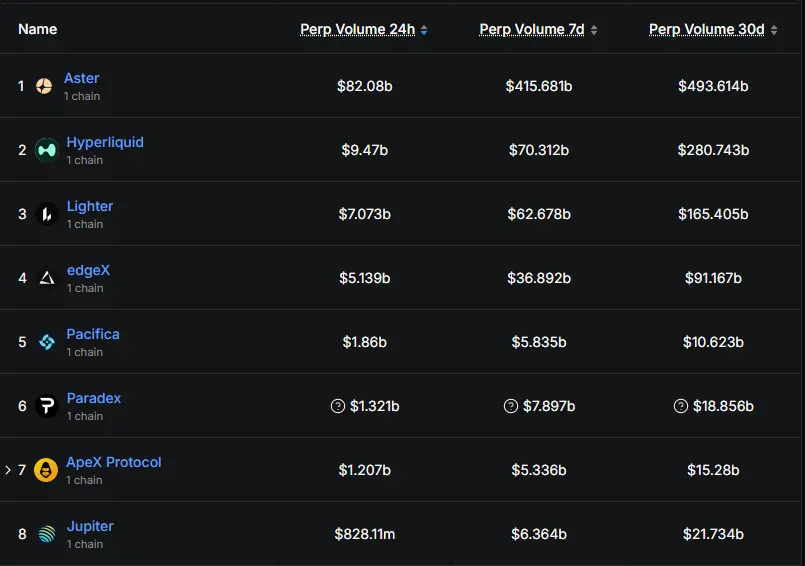Image resolution: width=805 pixels, height=566 pixels.
Task: Click the Jupiter logo icon
Action: tap(46, 534)
